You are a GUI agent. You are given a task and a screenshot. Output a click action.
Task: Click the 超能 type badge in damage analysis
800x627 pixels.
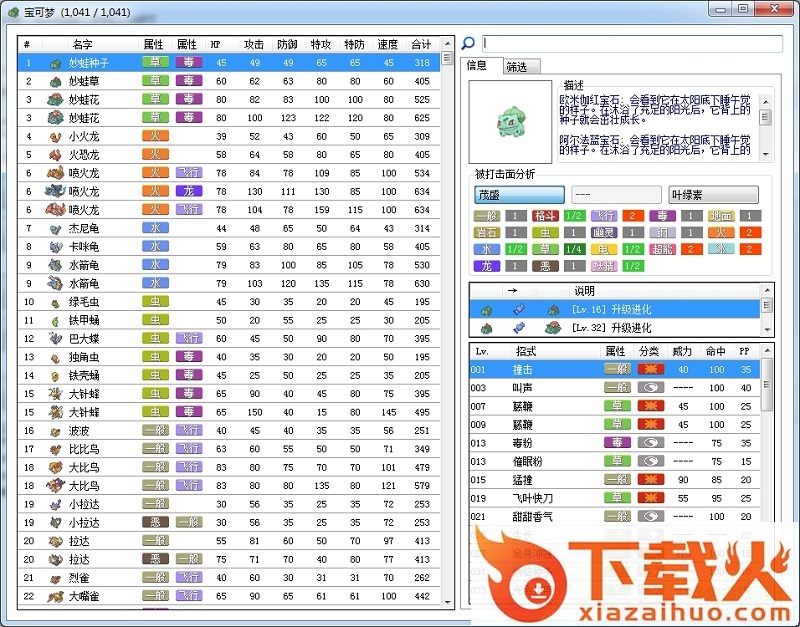(662, 249)
